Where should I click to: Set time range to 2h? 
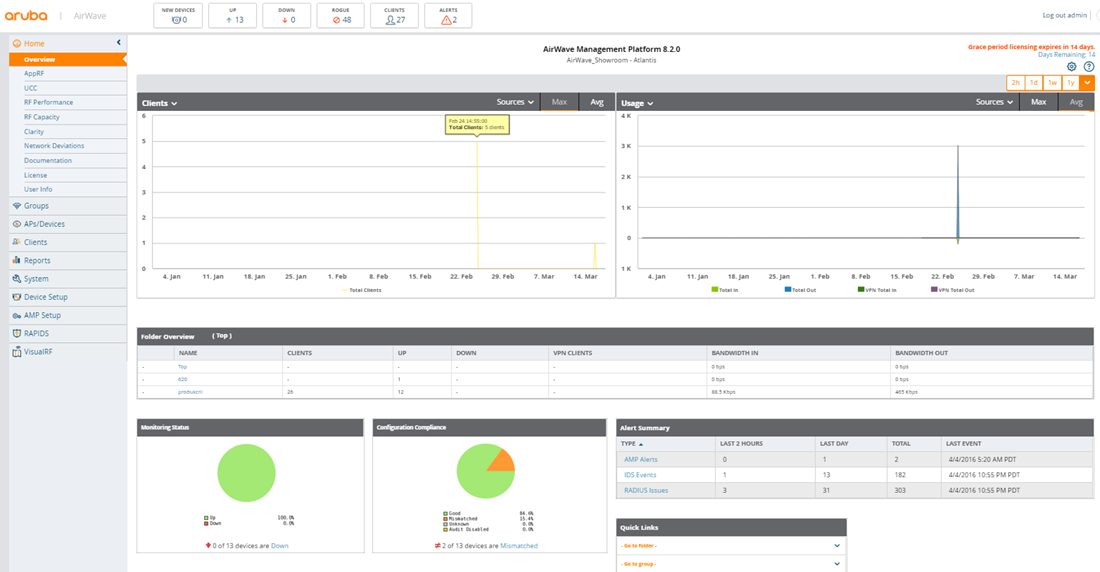click(x=1015, y=83)
